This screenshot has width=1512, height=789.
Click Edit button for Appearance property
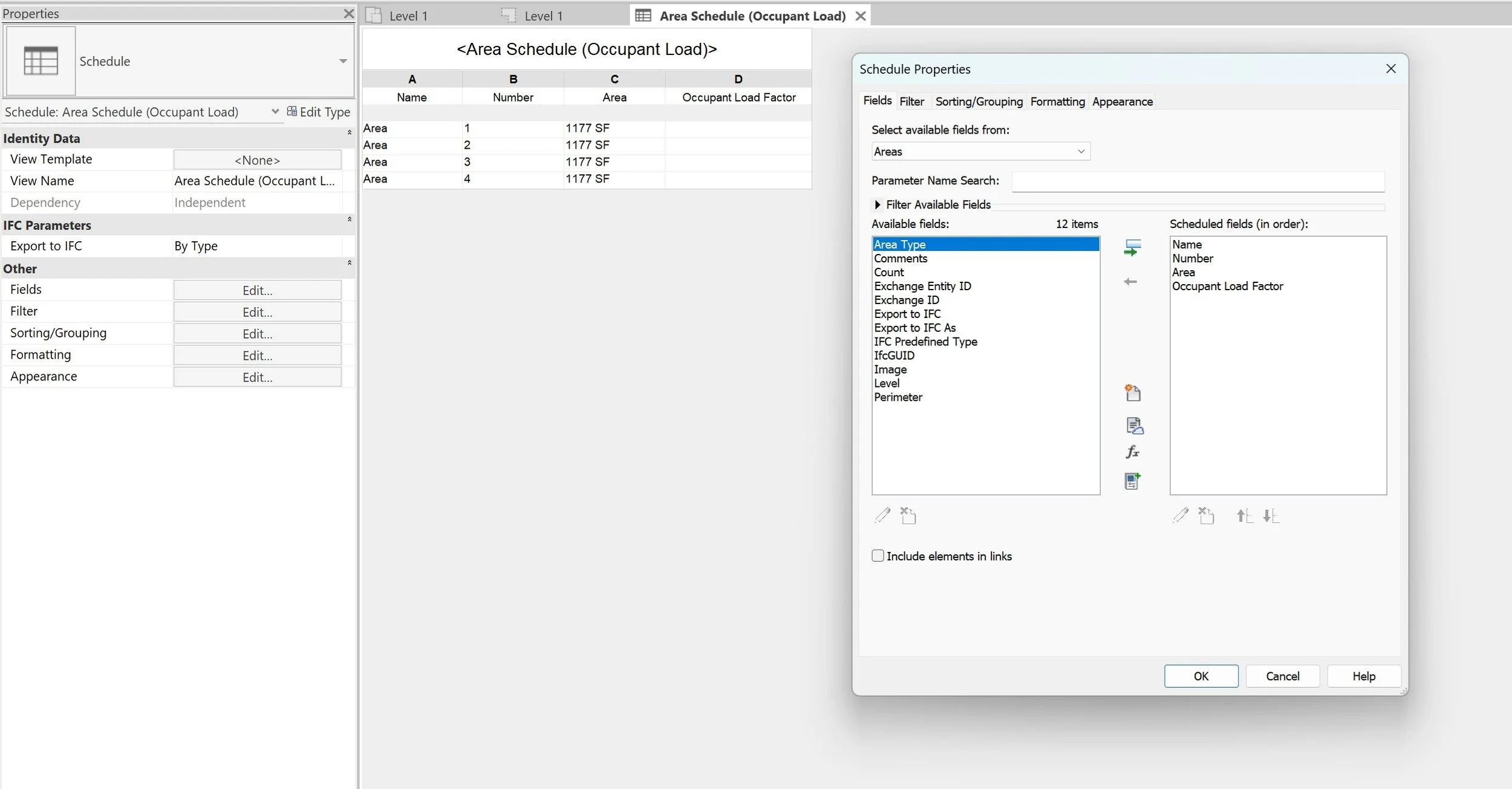coord(257,377)
